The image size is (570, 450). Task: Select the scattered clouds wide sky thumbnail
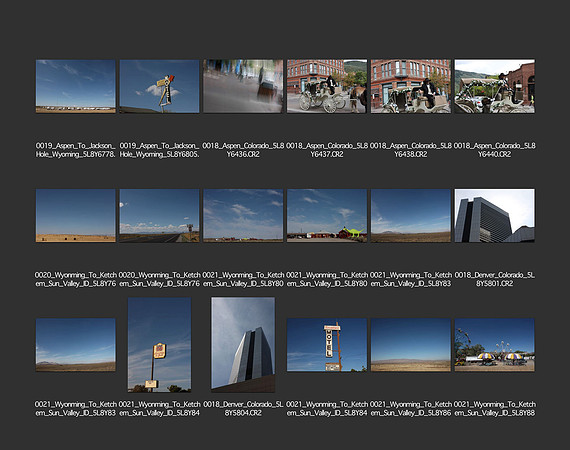(x=243, y=215)
